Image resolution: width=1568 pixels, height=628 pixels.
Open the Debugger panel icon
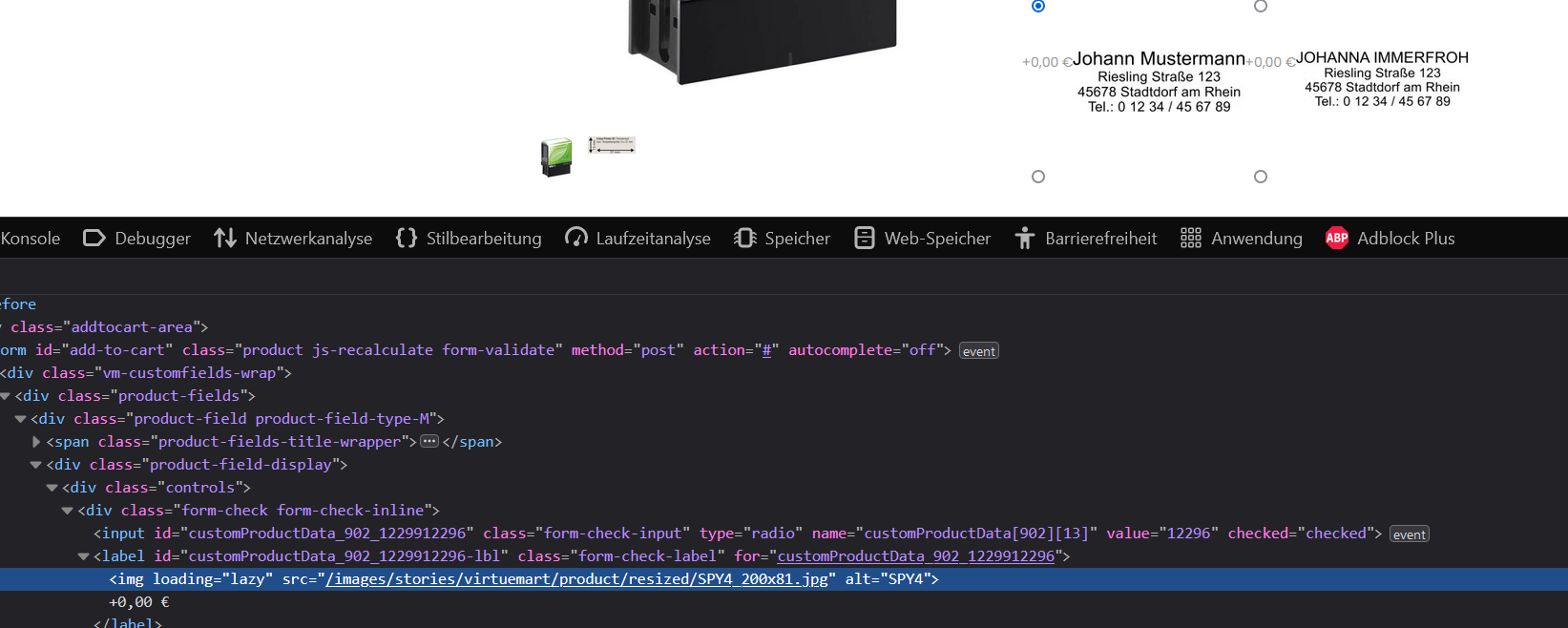click(94, 238)
